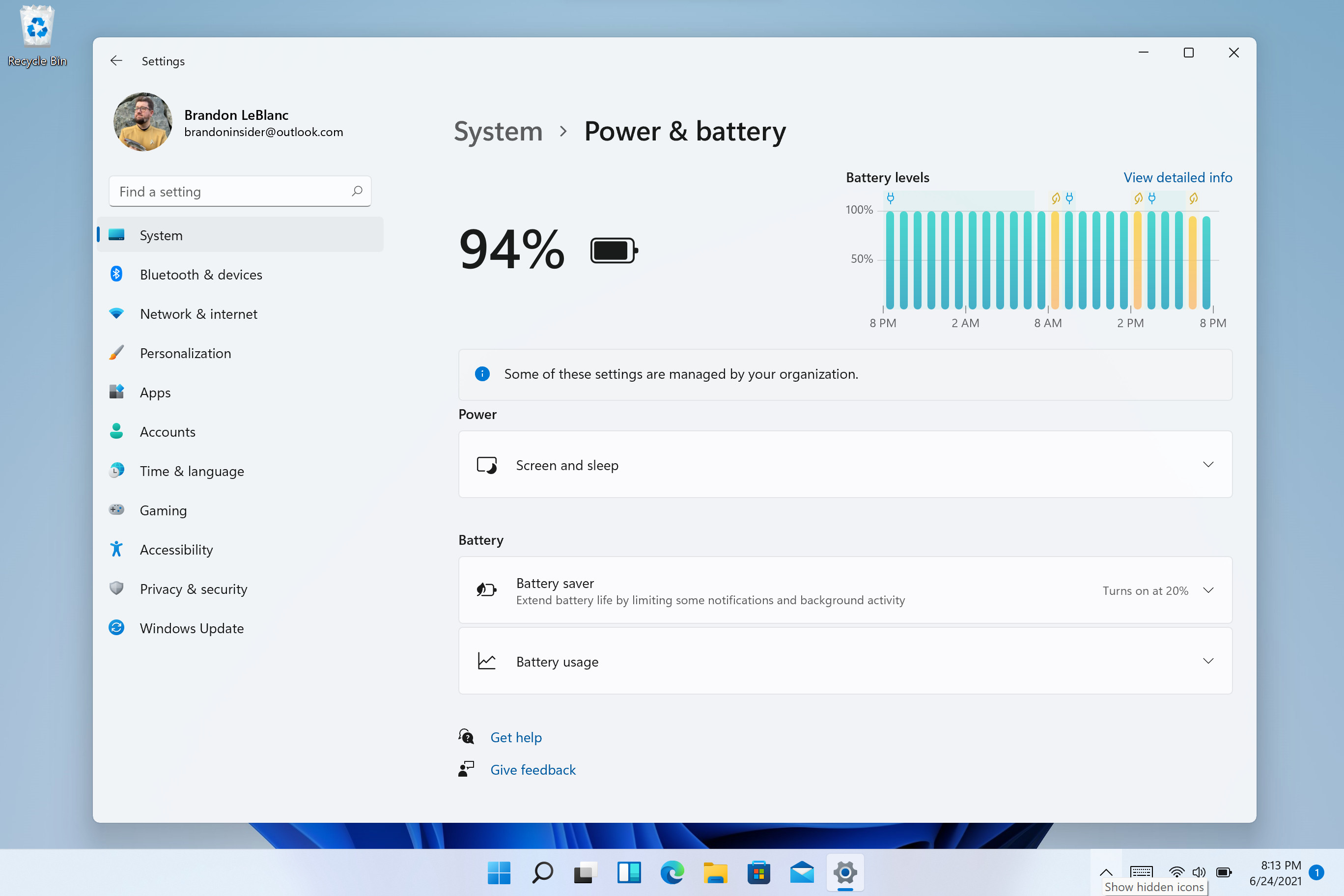The height and width of the screenshot is (896, 1344).
Task: Click the Accounts icon in sidebar
Action: 117,431
